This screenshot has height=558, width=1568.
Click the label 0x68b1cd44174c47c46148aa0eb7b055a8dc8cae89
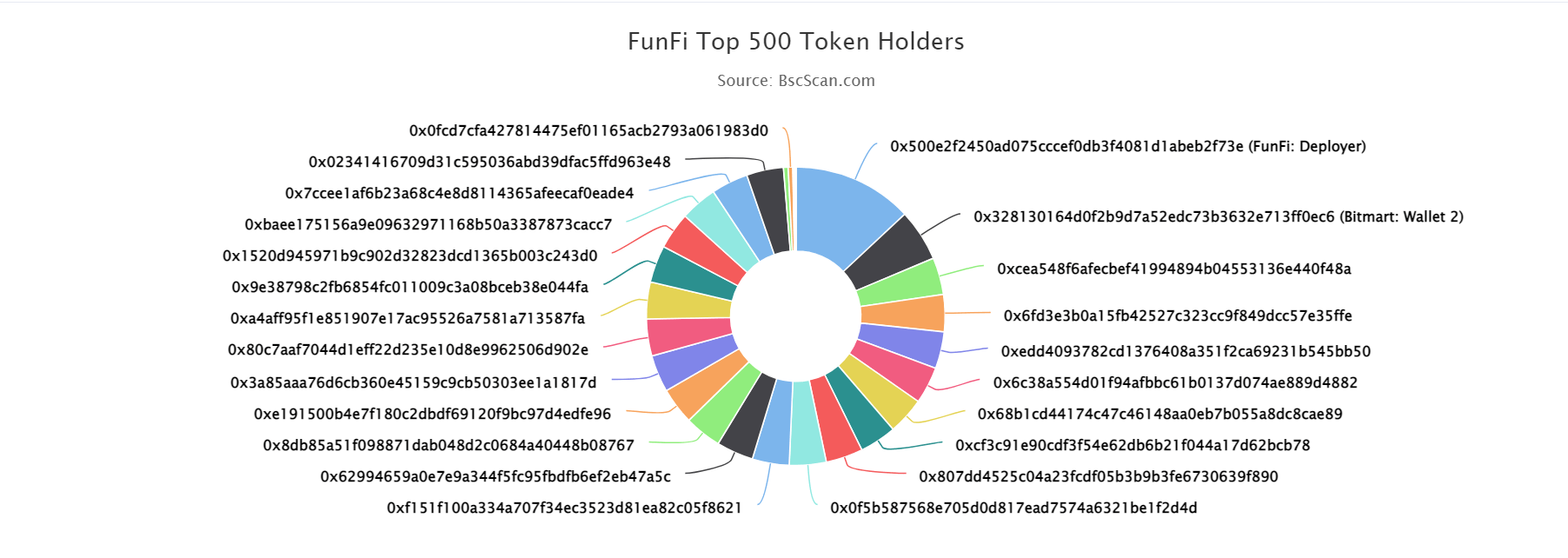(x=1159, y=414)
